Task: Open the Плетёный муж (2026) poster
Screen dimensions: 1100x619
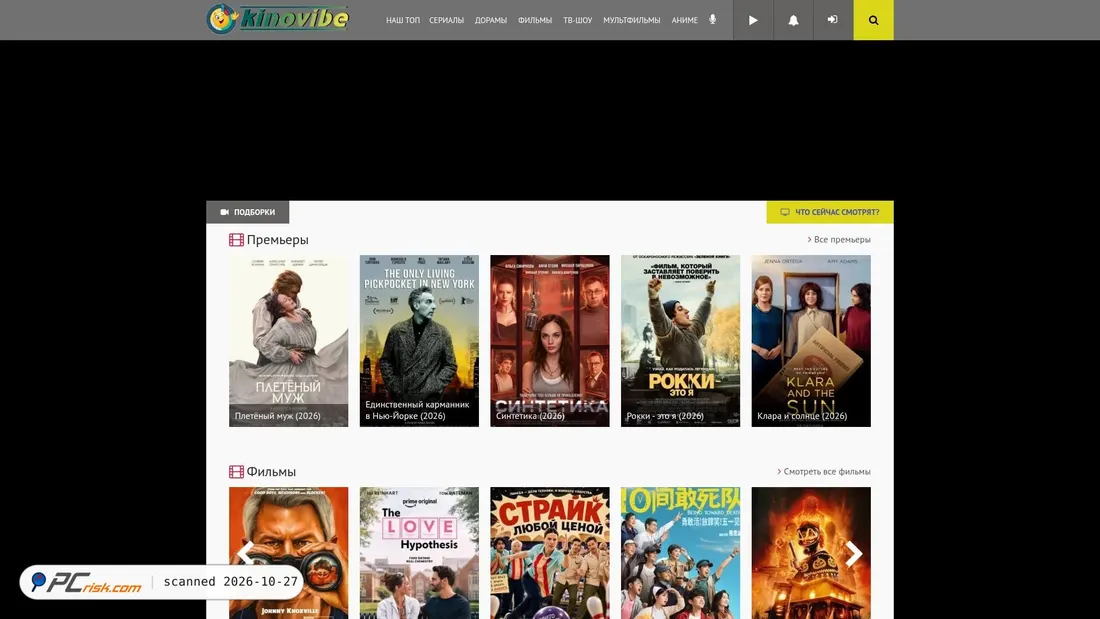Action: click(288, 340)
